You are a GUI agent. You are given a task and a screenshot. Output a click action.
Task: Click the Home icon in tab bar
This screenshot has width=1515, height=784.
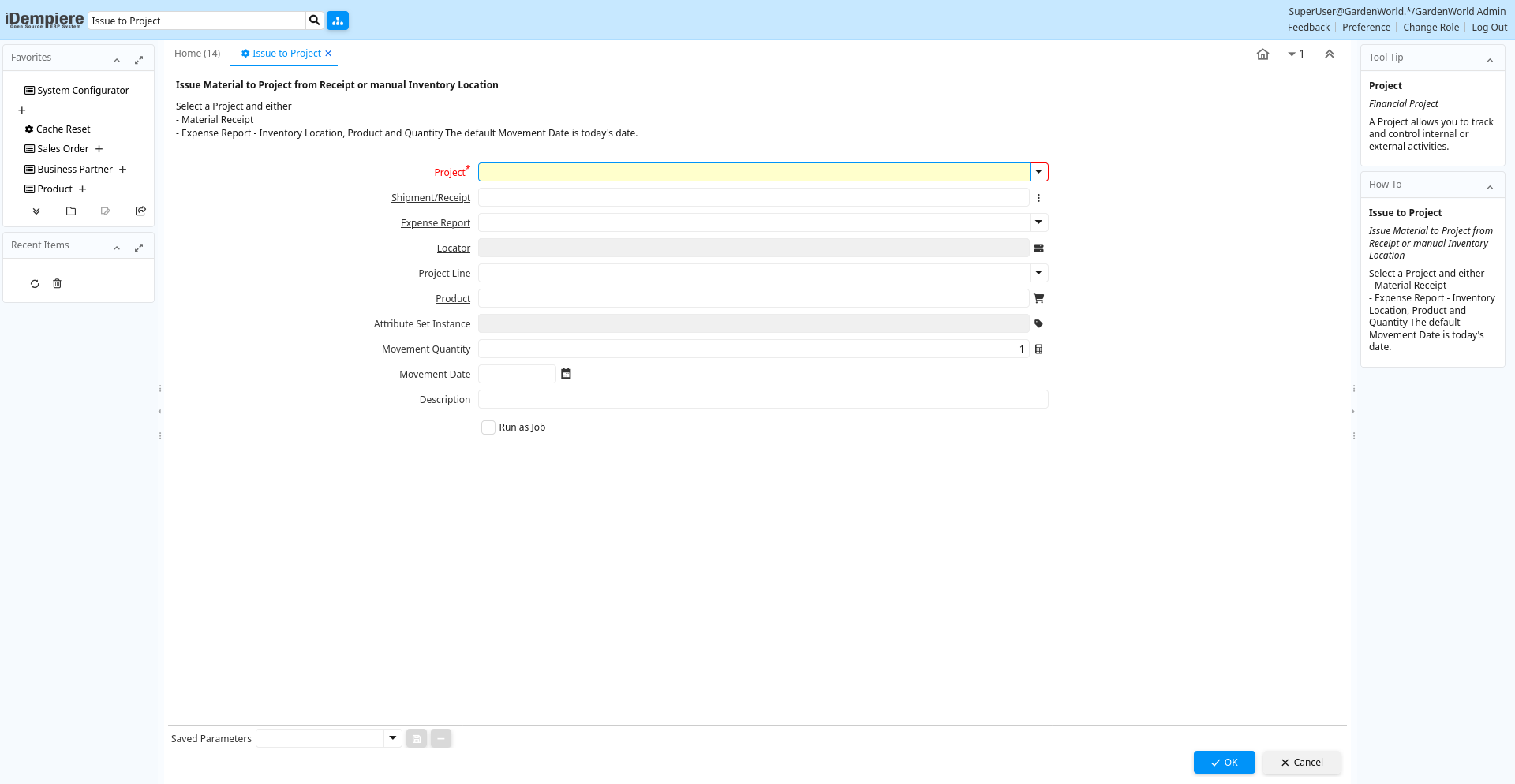[1262, 54]
